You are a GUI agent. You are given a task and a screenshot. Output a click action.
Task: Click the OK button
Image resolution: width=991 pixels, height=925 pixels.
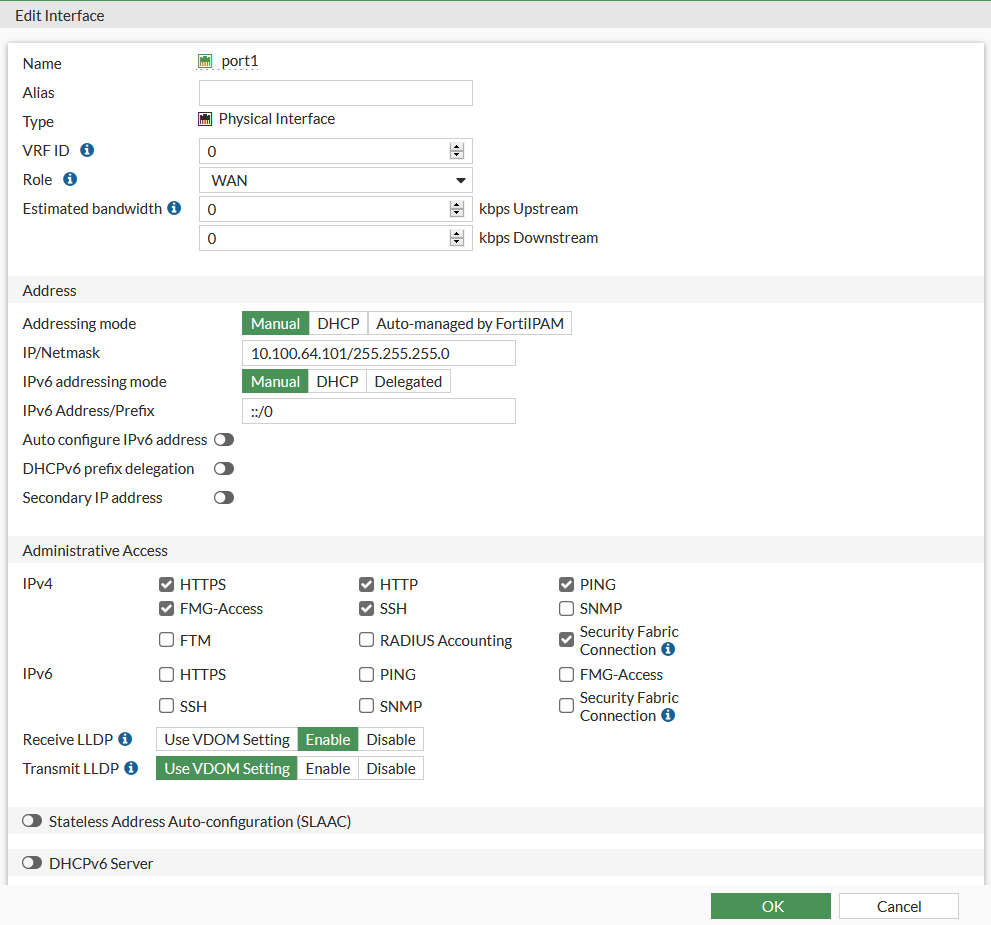770,906
